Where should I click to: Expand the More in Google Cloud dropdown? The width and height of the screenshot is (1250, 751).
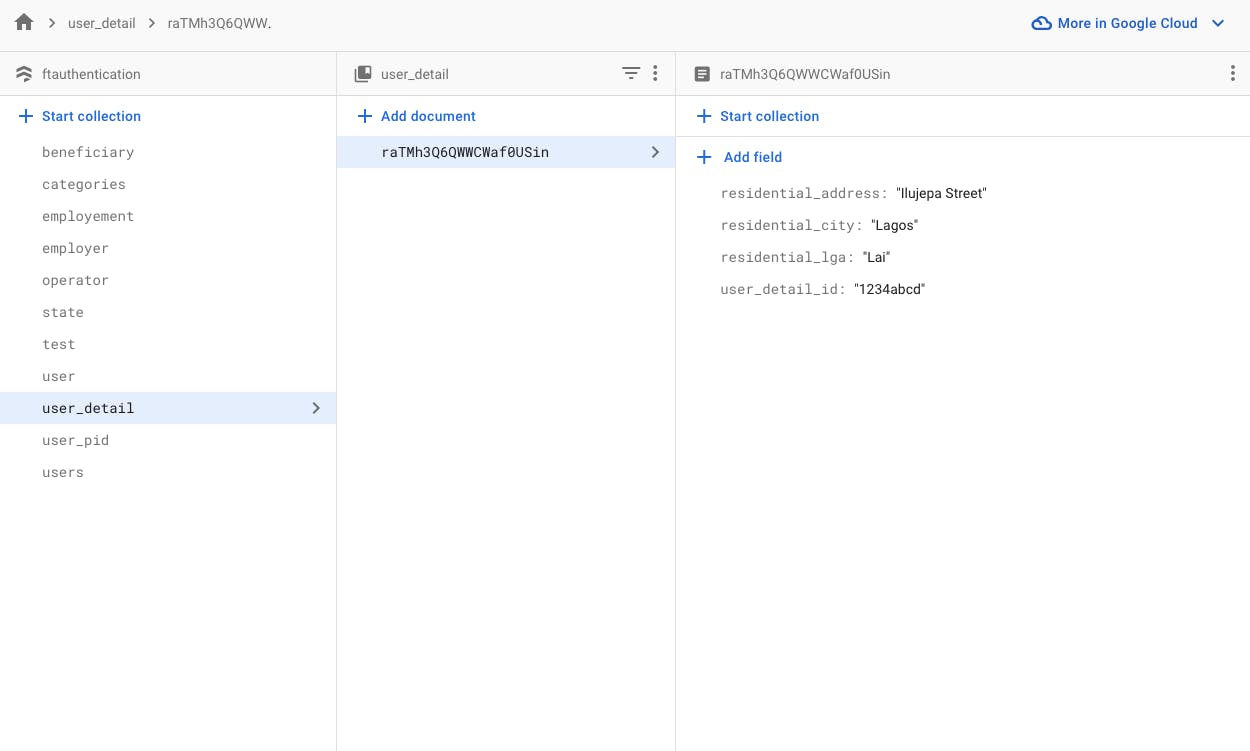click(x=1218, y=23)
